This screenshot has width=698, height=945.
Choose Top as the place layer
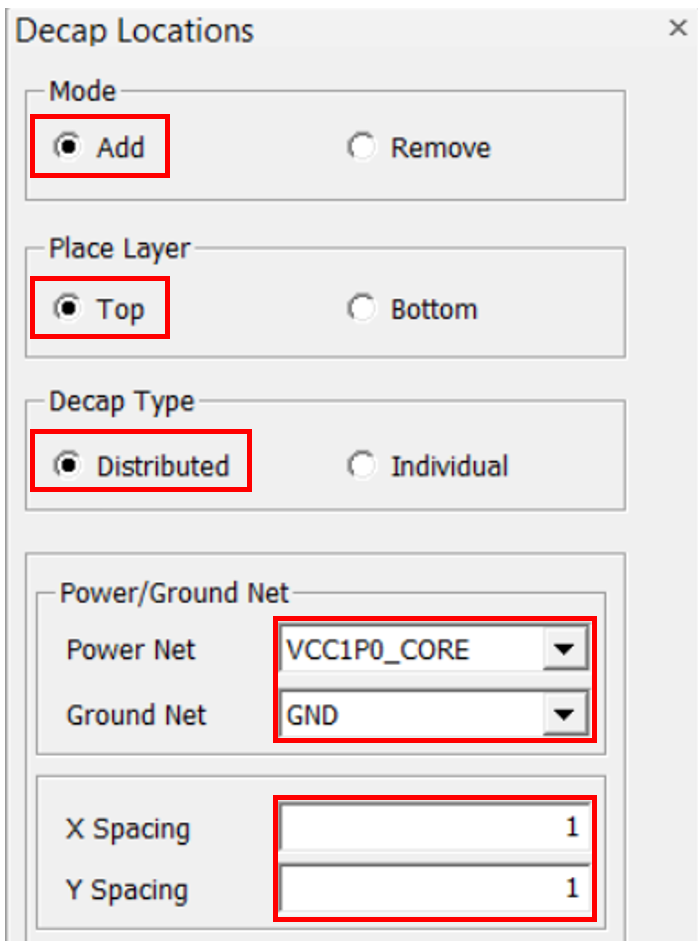click(x=70, y=309)
